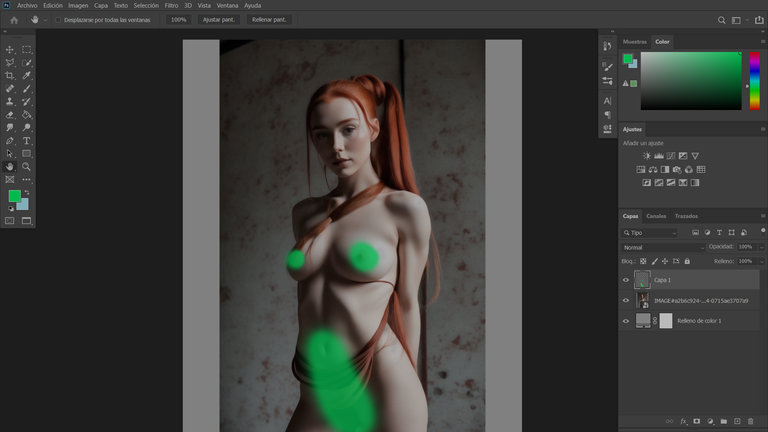
Task: Add a Photo Filter camera adjustment
Action: point(677,169)
